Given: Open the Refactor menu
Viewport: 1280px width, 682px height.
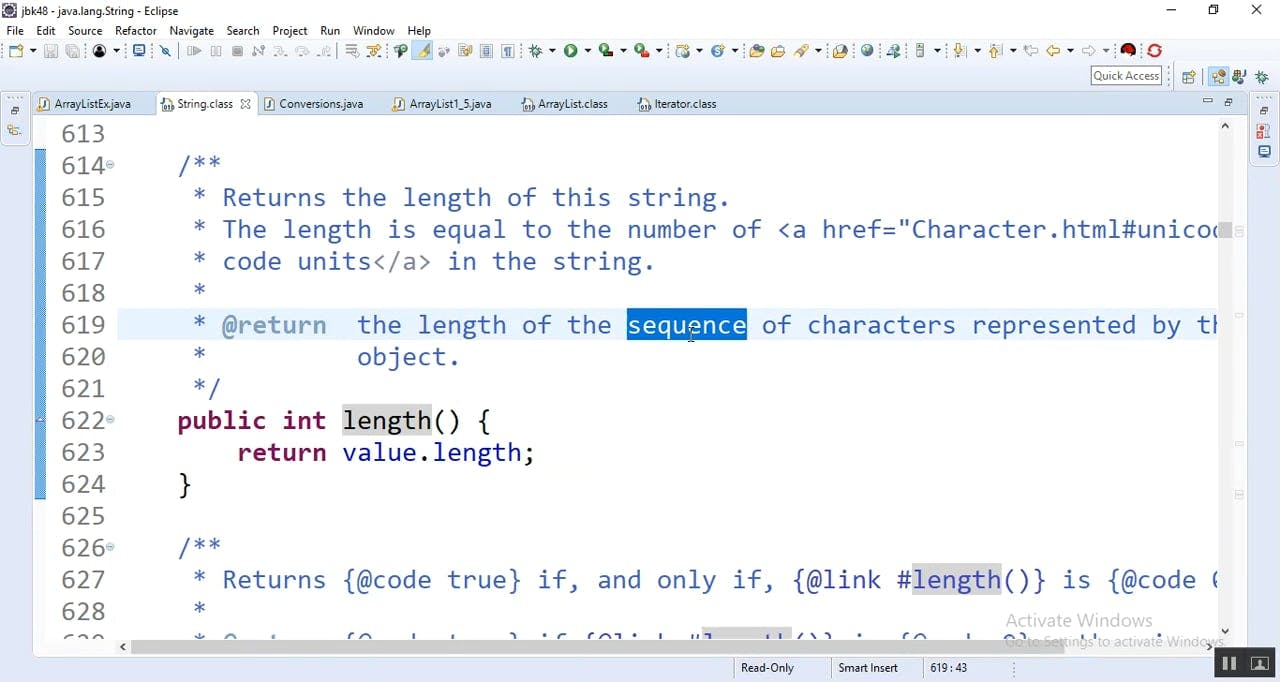Looking at the screenshot, I should tap(135, 31).
